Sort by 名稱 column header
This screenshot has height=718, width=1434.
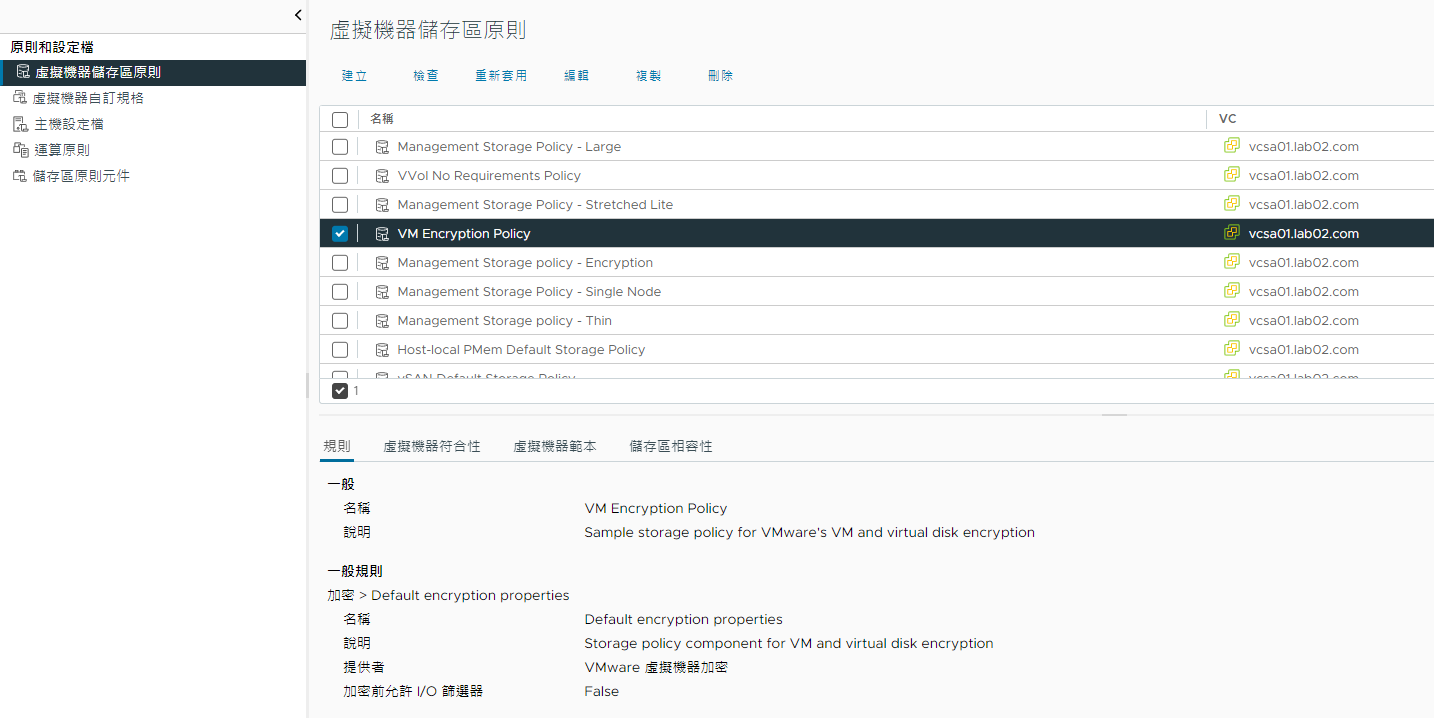[382, 119]
